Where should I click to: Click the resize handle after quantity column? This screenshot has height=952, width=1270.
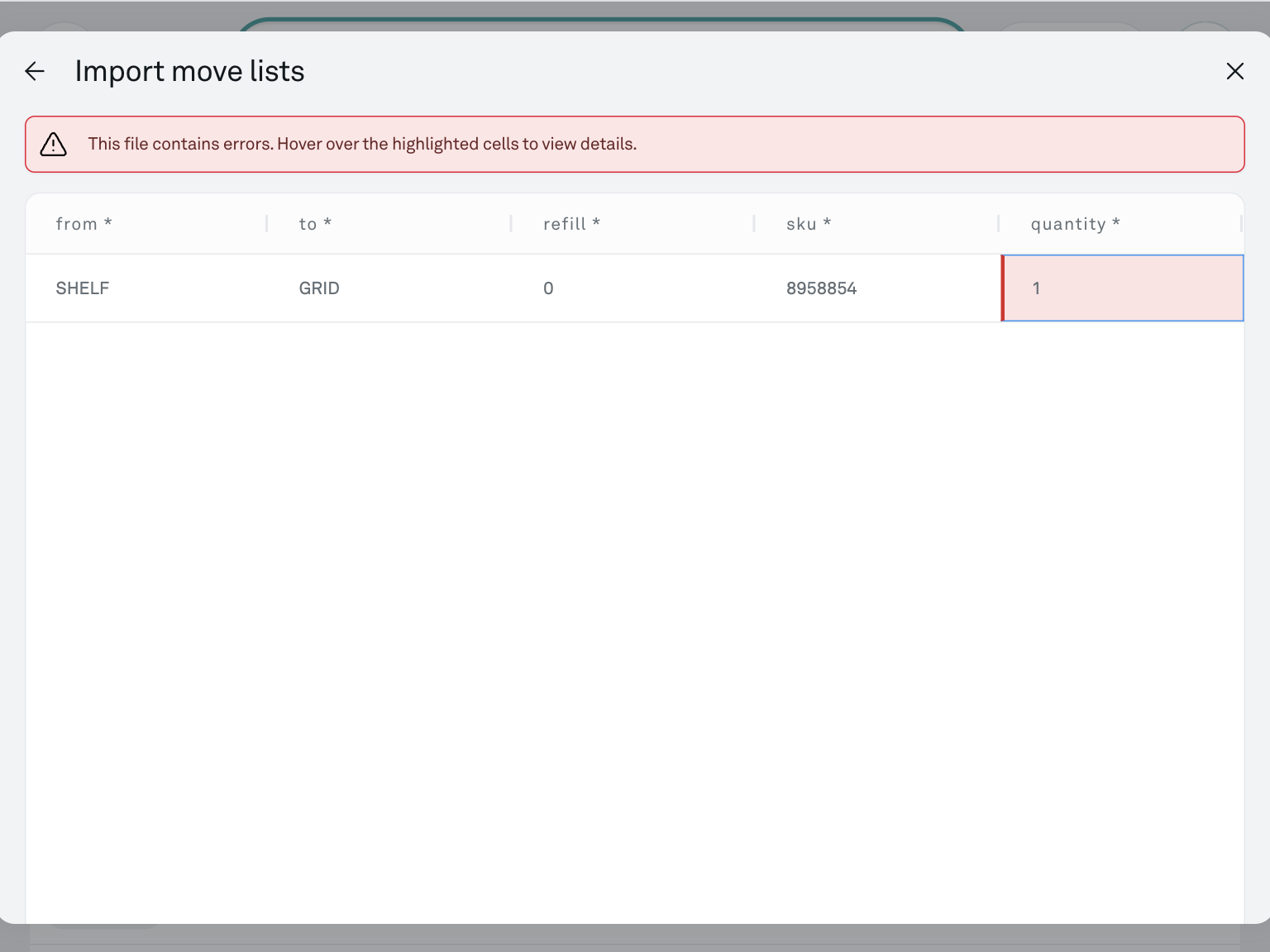click(1241, 224)
